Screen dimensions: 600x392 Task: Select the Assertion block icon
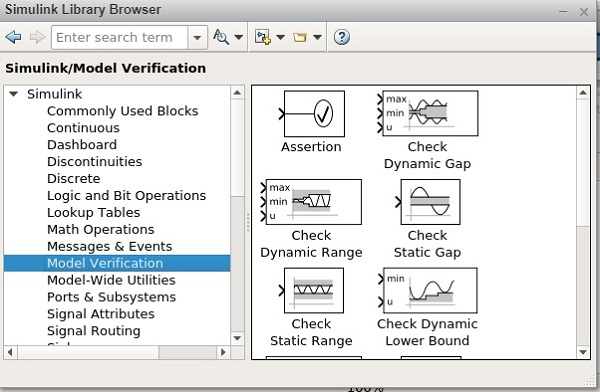coord(314,114)
